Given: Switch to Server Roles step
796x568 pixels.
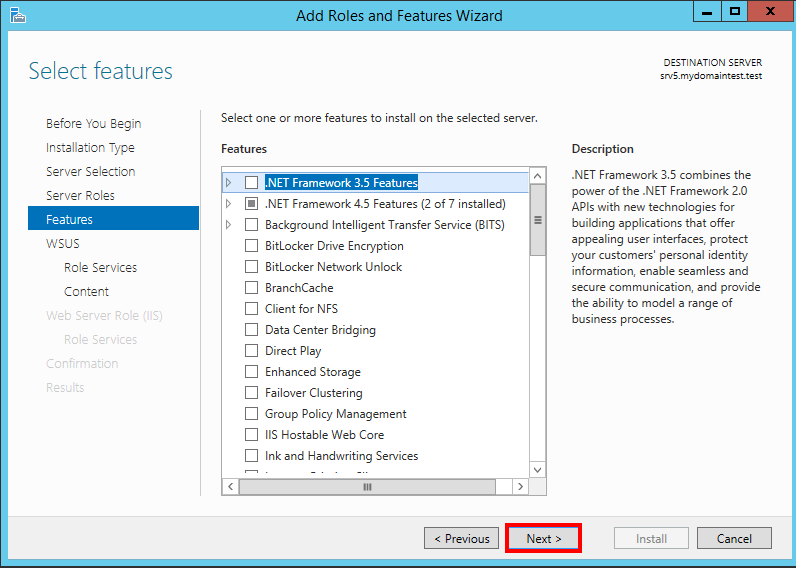Looking at the screenshot, I should tap(80, 195).
